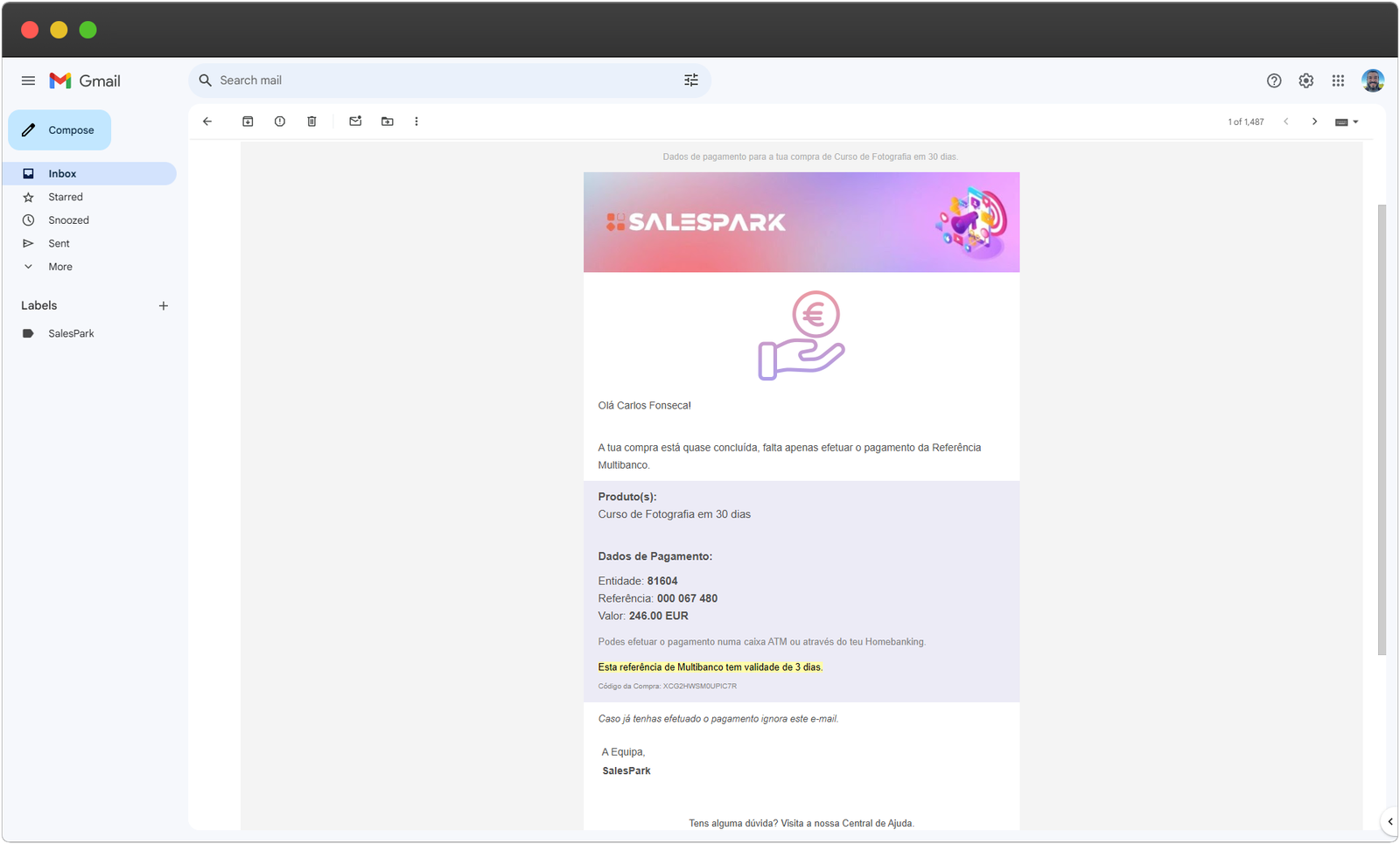Show search options filter
Viewport: 1400px width, 844px height.
tap(691, 80)
